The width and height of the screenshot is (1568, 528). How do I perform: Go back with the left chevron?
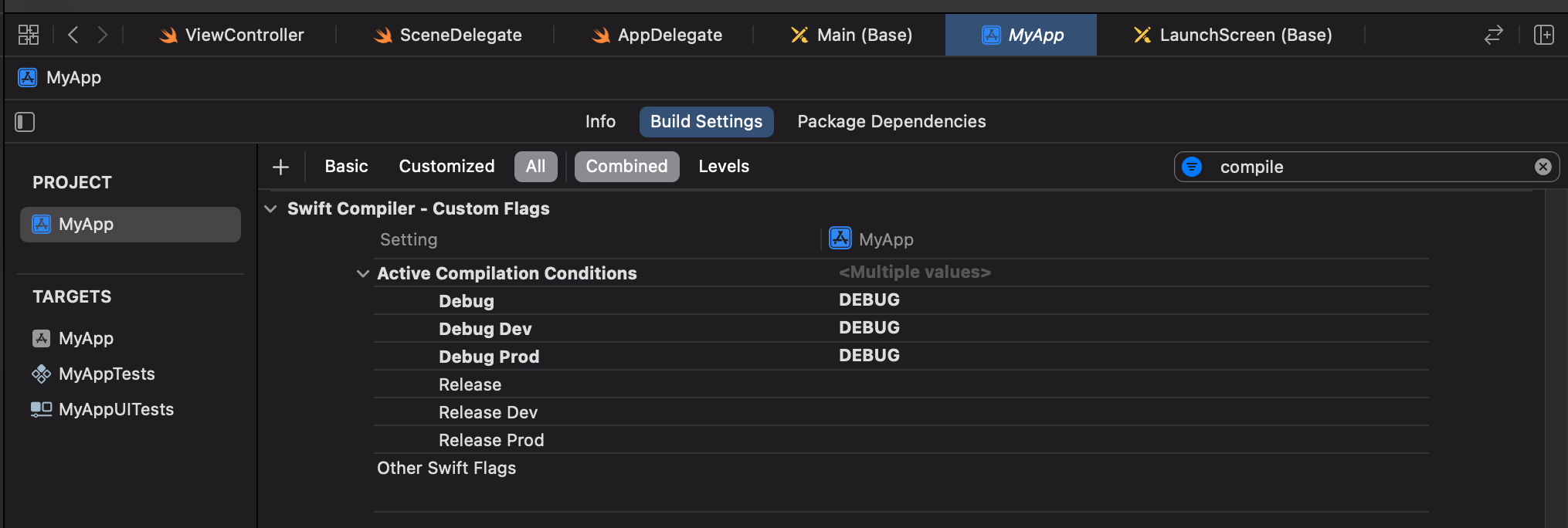(73, 35)
